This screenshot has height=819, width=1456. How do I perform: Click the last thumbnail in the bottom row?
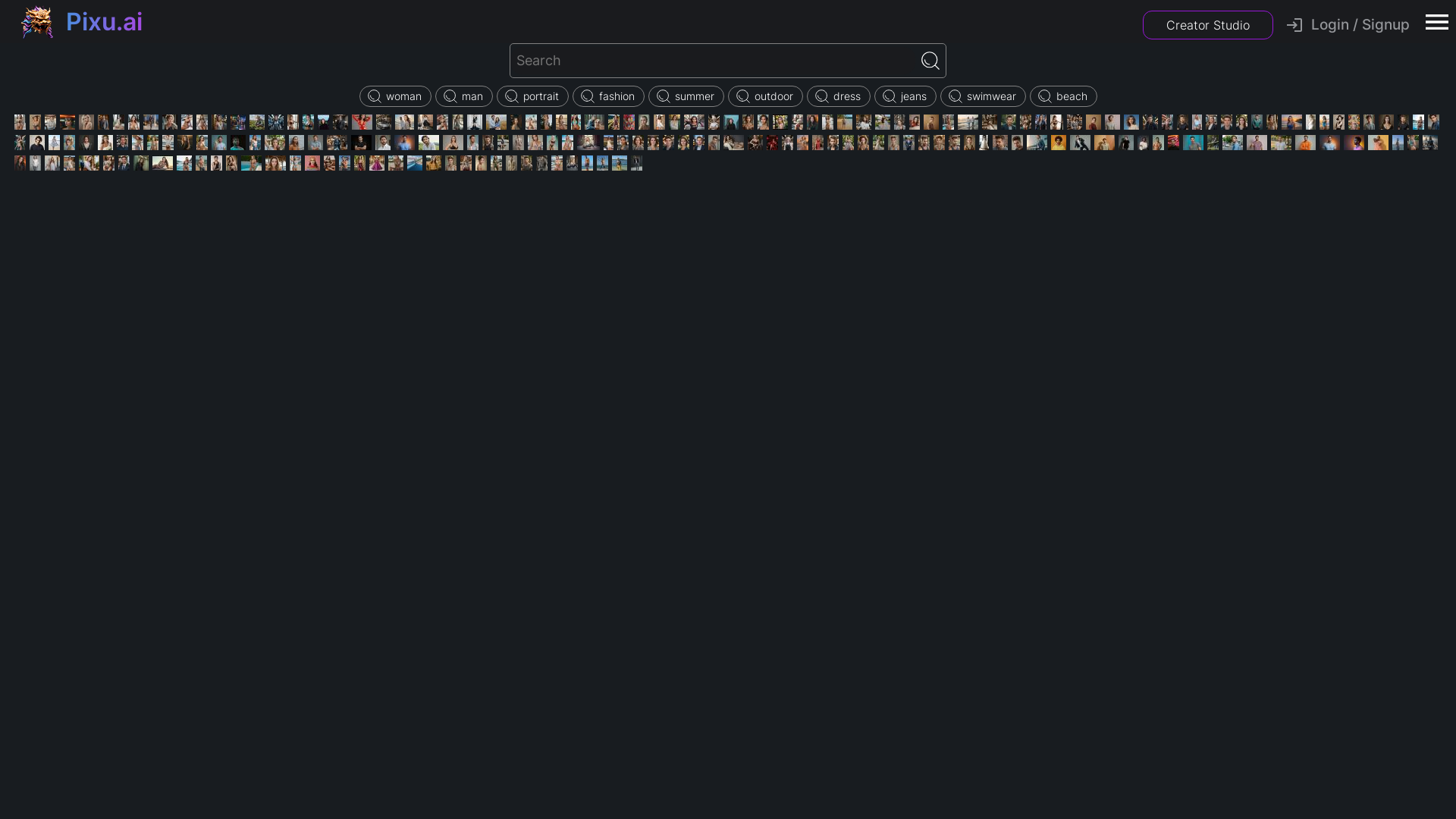point(638,163)
